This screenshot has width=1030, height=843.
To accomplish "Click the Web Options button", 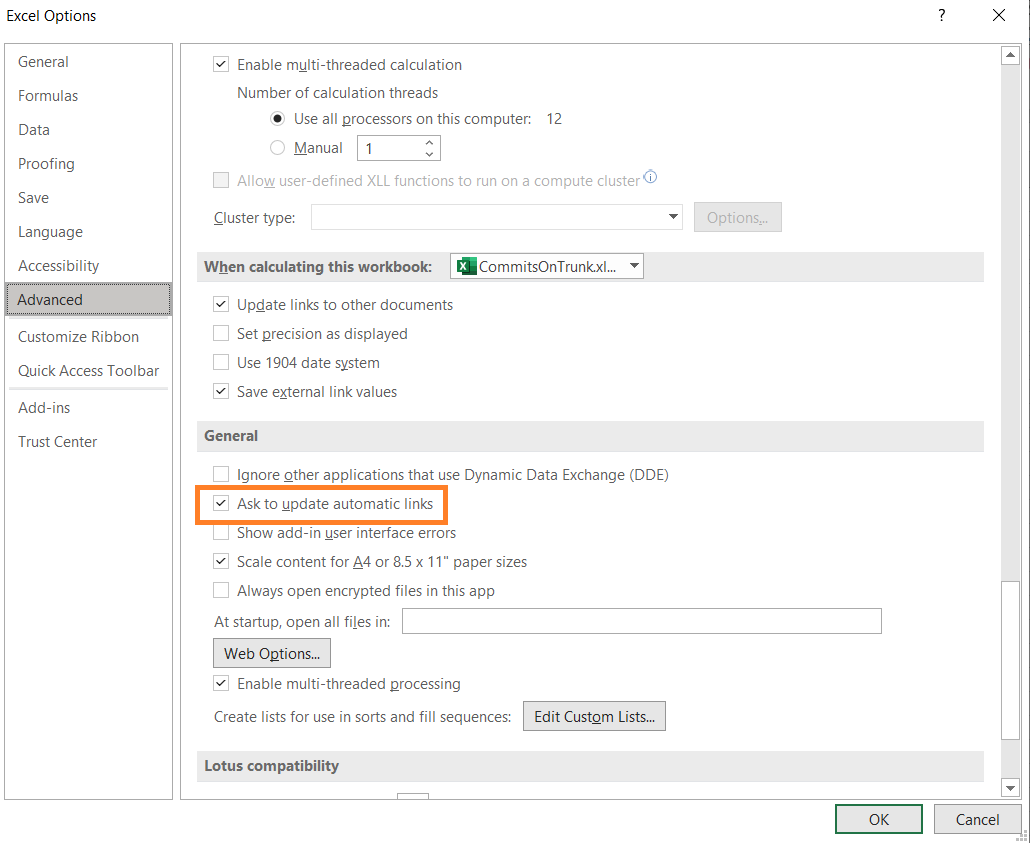I will pyautogui.click(x=271, y=654).
